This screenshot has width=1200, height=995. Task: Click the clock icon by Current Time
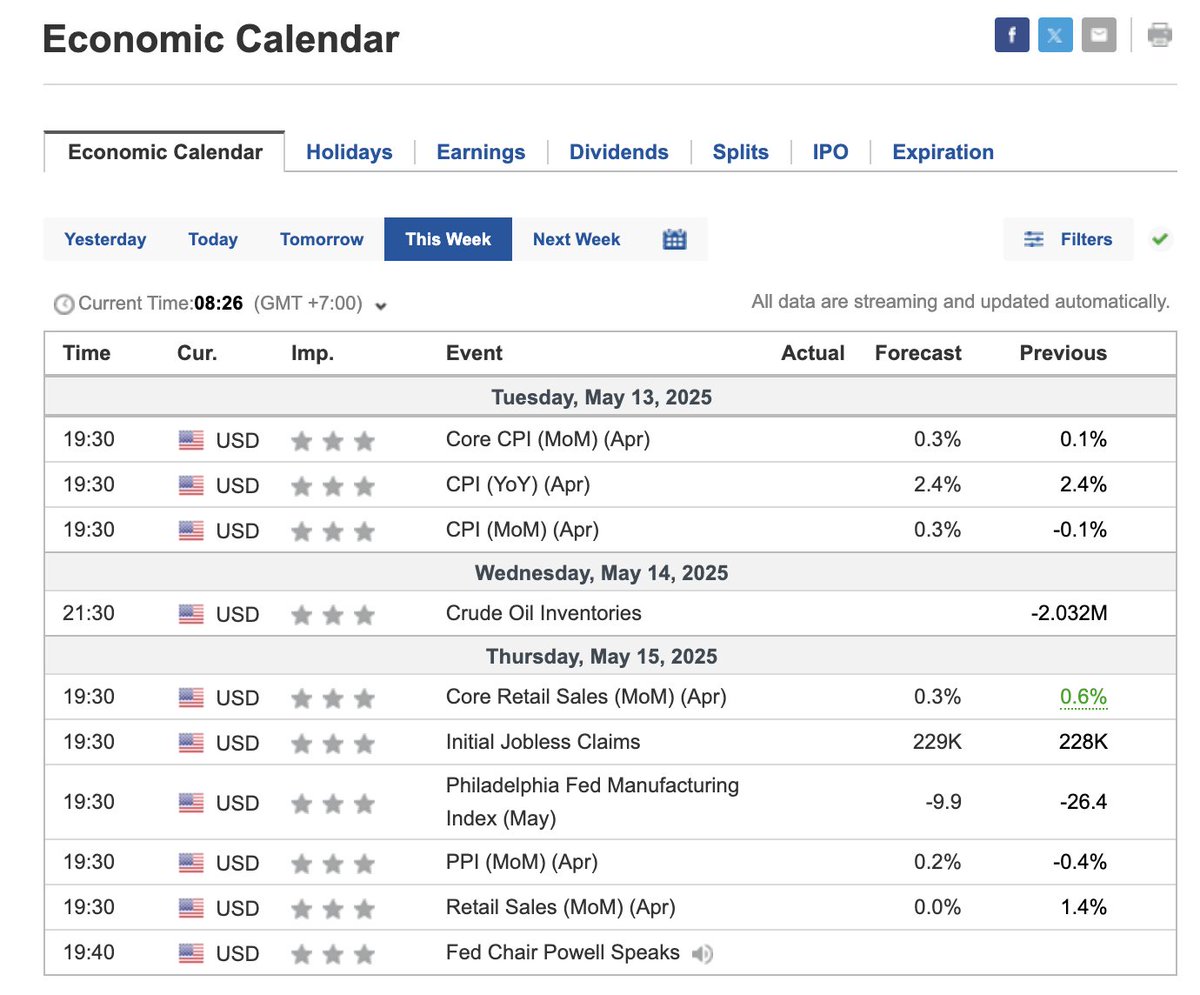(64, 304)
